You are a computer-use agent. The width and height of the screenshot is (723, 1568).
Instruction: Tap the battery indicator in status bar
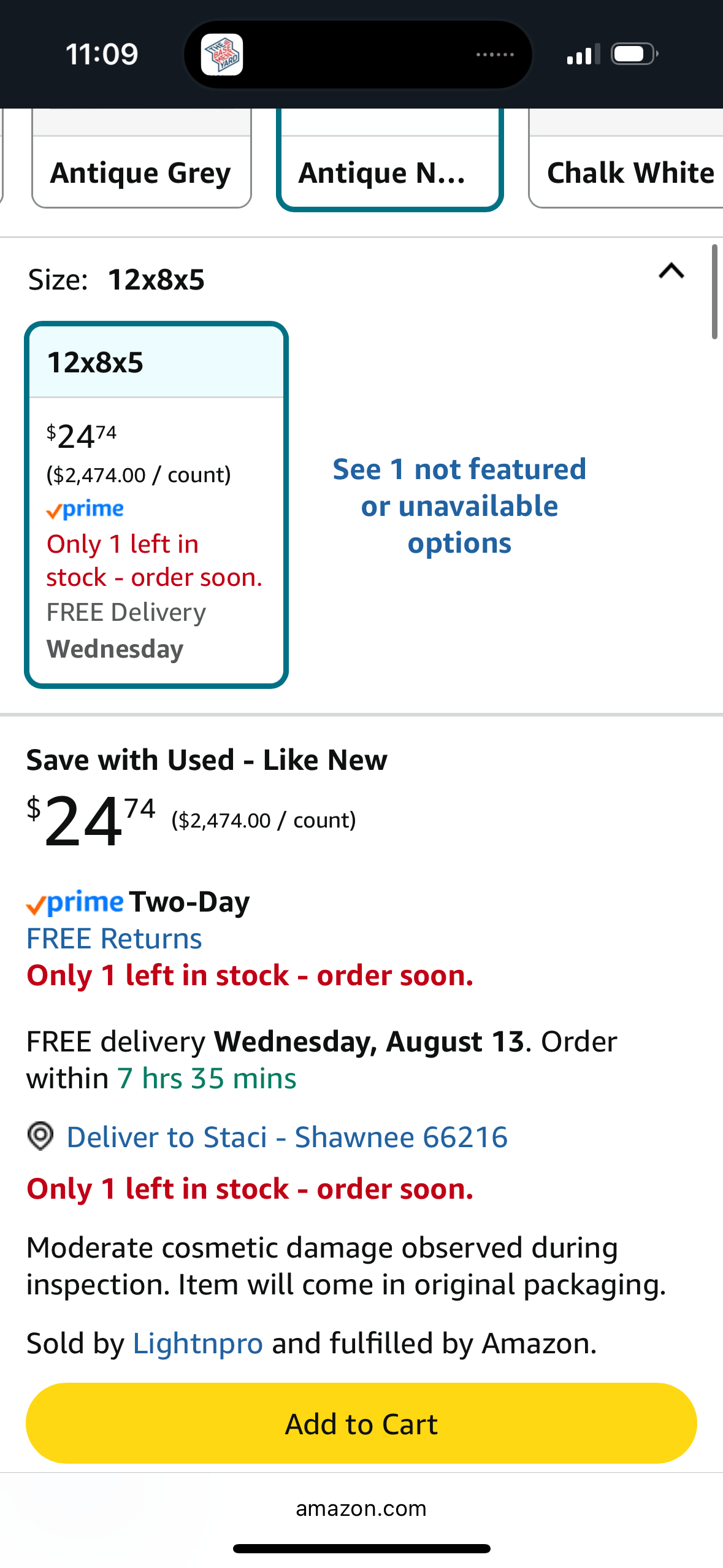[635, 55]
